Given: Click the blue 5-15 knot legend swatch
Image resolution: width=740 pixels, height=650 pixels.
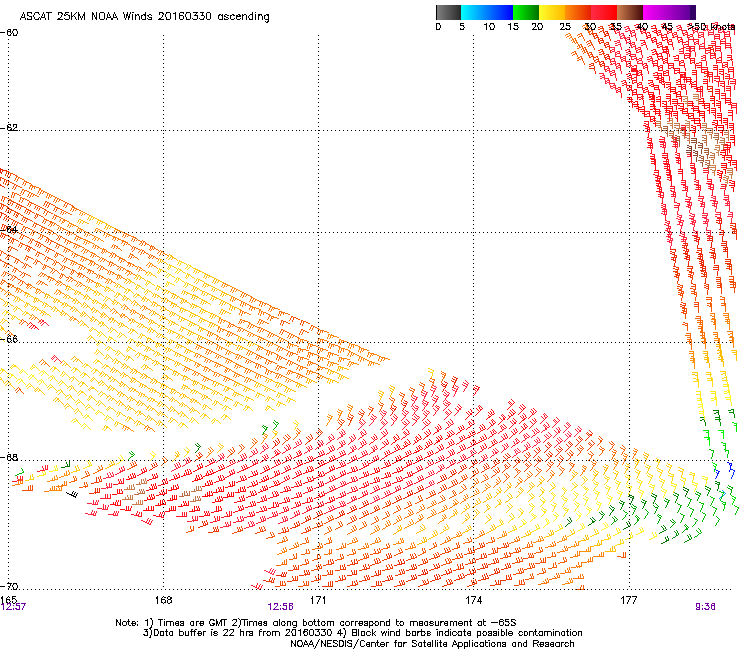Looking at the screenshot, I should [487, 12].
